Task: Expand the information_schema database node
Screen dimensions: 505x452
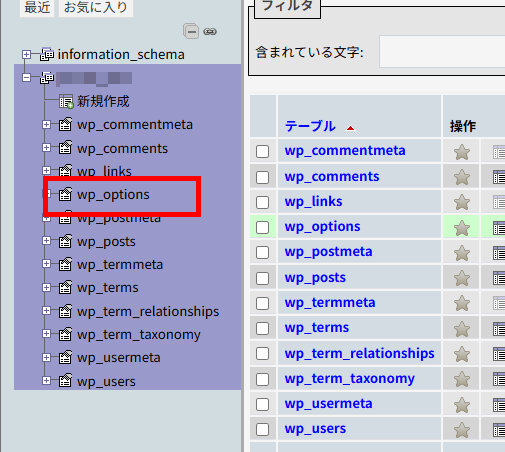Action: point(26,54)
